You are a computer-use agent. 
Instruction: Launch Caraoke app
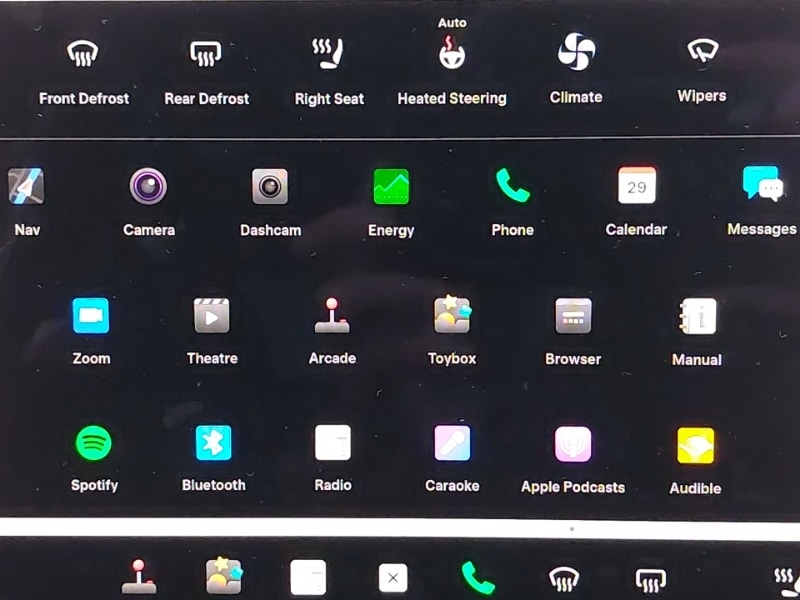click(452, 443)
